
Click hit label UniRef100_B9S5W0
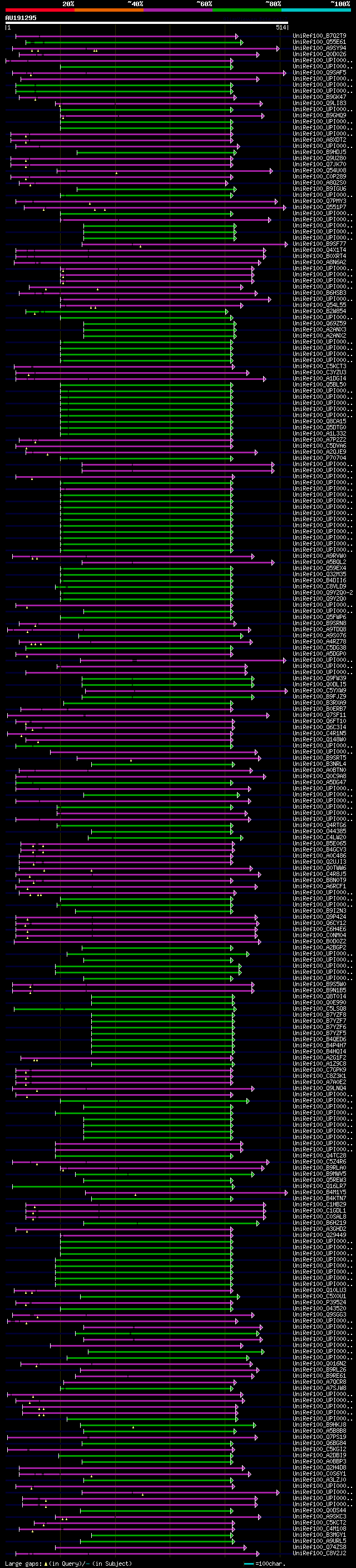[319, 985]
